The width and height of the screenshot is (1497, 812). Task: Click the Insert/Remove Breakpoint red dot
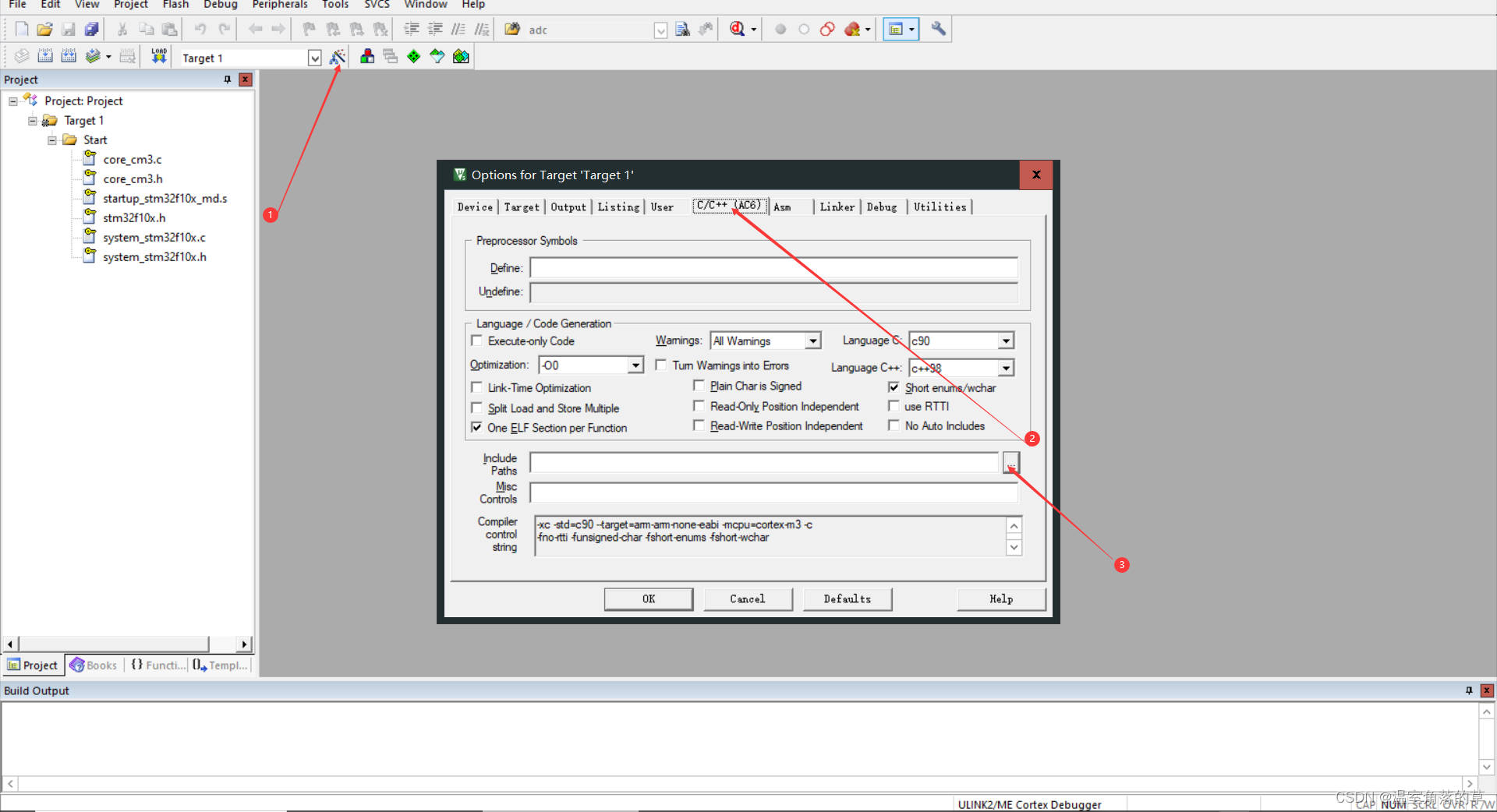coord(780,30)
